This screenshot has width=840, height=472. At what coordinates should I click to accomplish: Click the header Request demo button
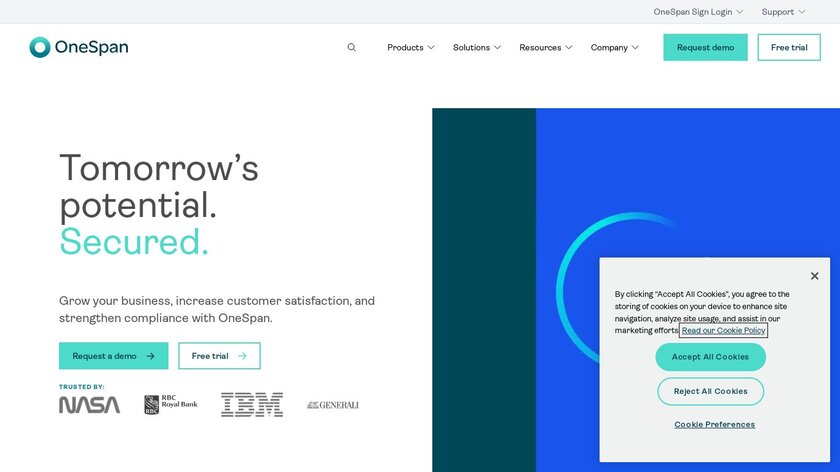(705, 47)
